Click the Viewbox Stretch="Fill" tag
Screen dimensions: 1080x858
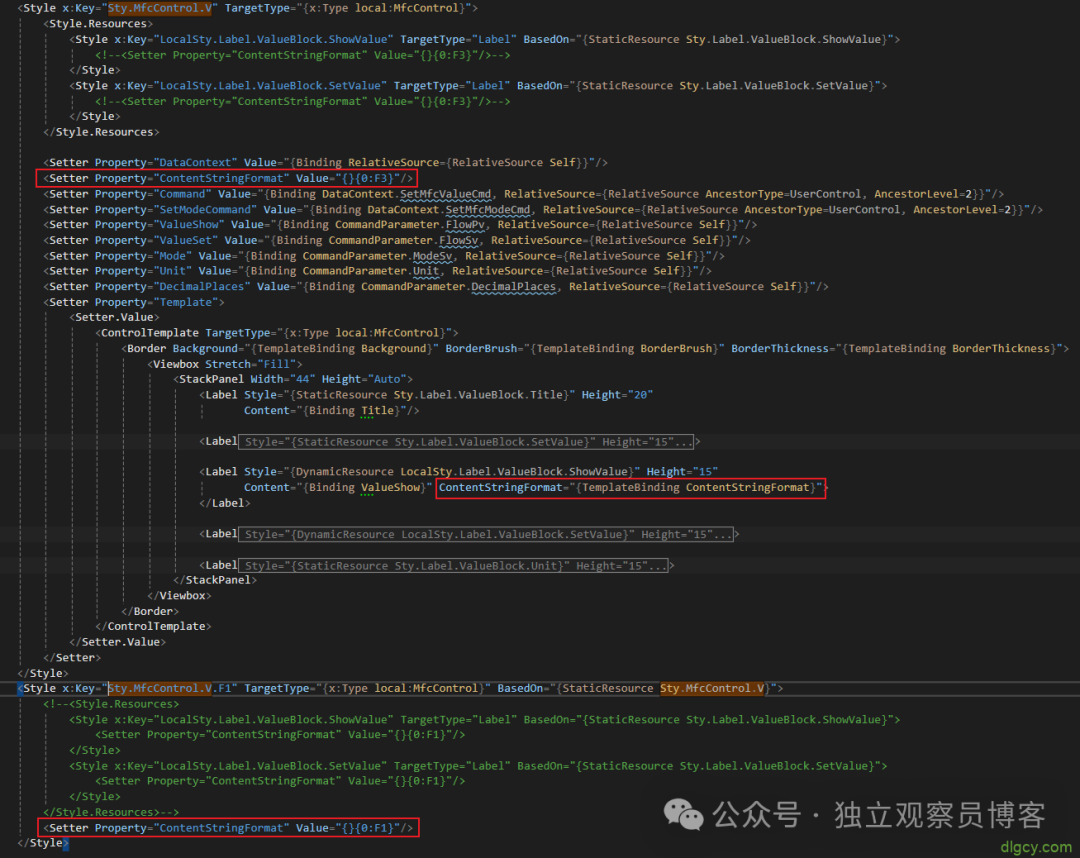225,364
